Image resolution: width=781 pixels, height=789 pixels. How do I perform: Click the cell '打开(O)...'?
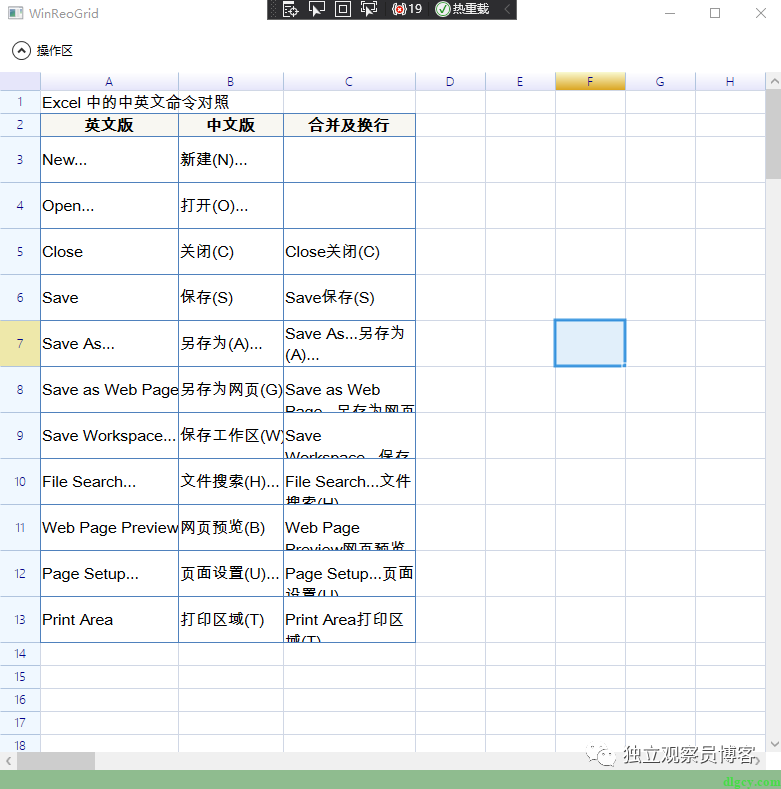tap(230, 206)
